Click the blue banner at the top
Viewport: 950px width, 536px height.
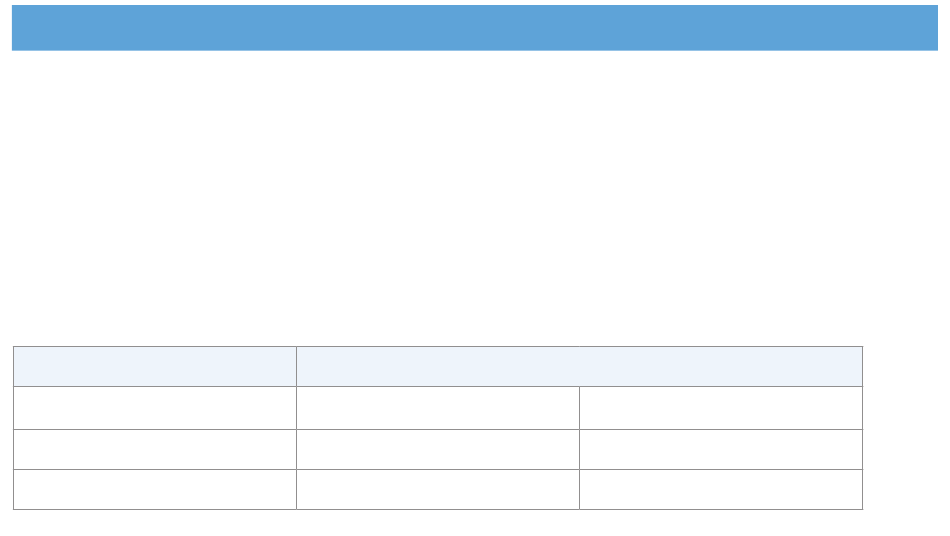coord(475,28)
